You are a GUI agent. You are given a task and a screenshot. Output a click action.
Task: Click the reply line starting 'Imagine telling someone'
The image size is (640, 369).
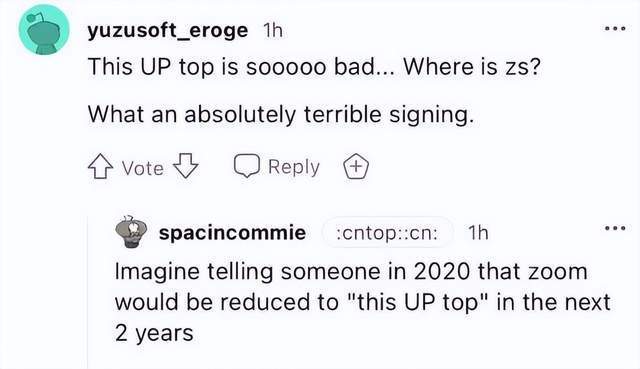pos(351,271)
